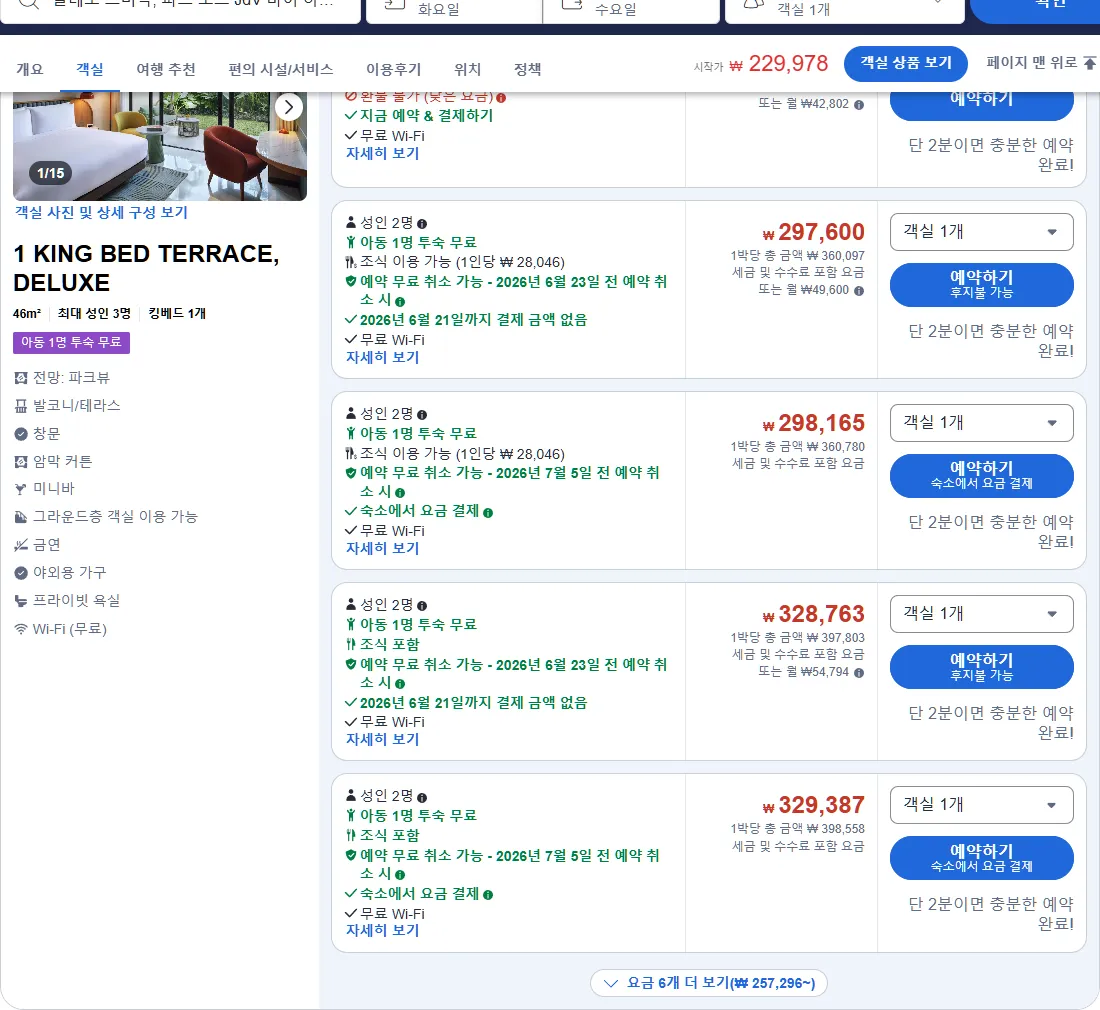Image resolution: width=1100 pixels, height=1010 pixels.
Task: Open 객실 1개 dropdown for ₩328,763 rate
Action: (x=981, y=614)
